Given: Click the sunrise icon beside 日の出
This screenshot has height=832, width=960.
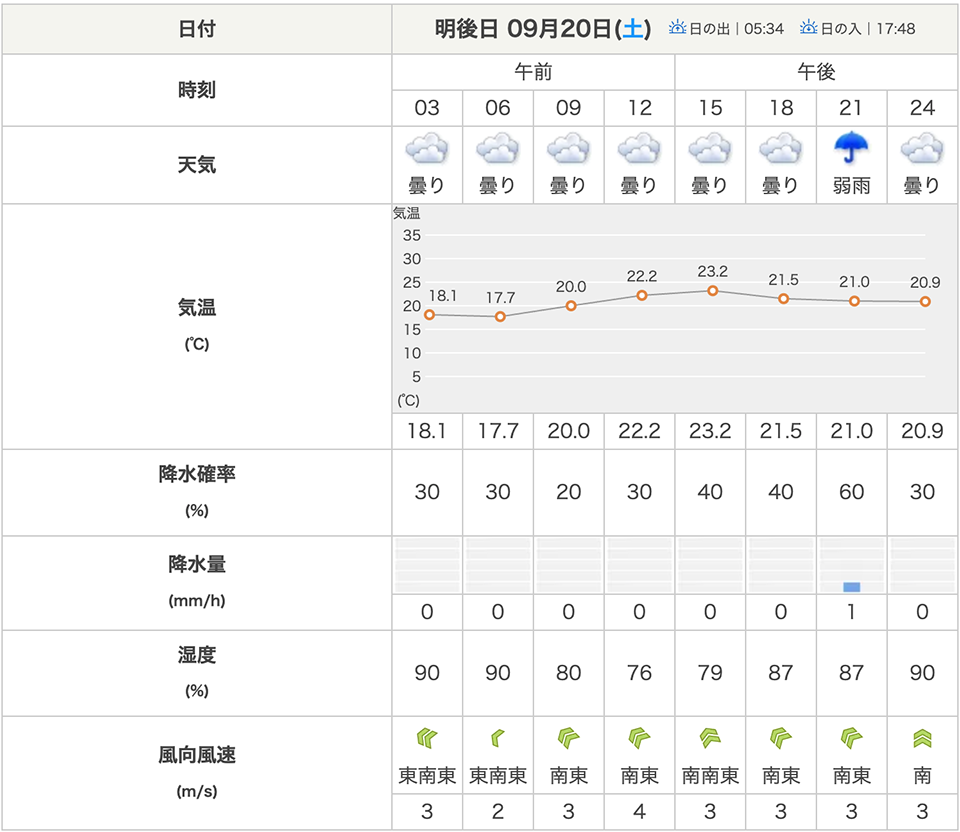Looking at the screenshot, I should [679, 28].
